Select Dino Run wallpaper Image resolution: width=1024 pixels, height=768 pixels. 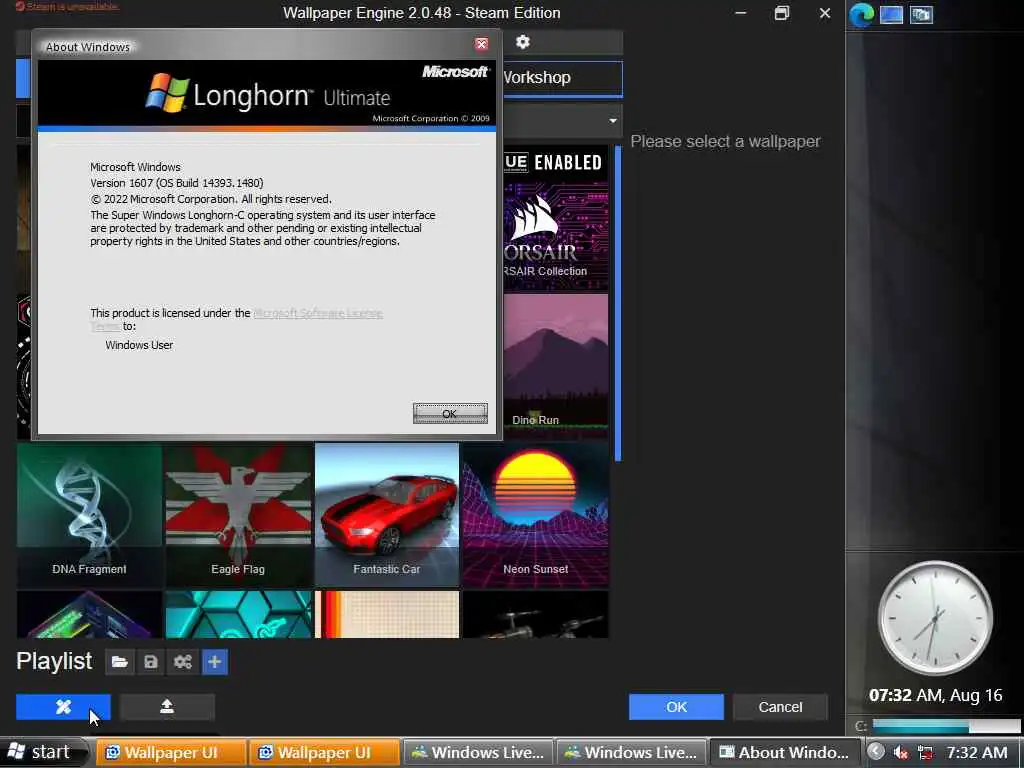pos(556,366)
